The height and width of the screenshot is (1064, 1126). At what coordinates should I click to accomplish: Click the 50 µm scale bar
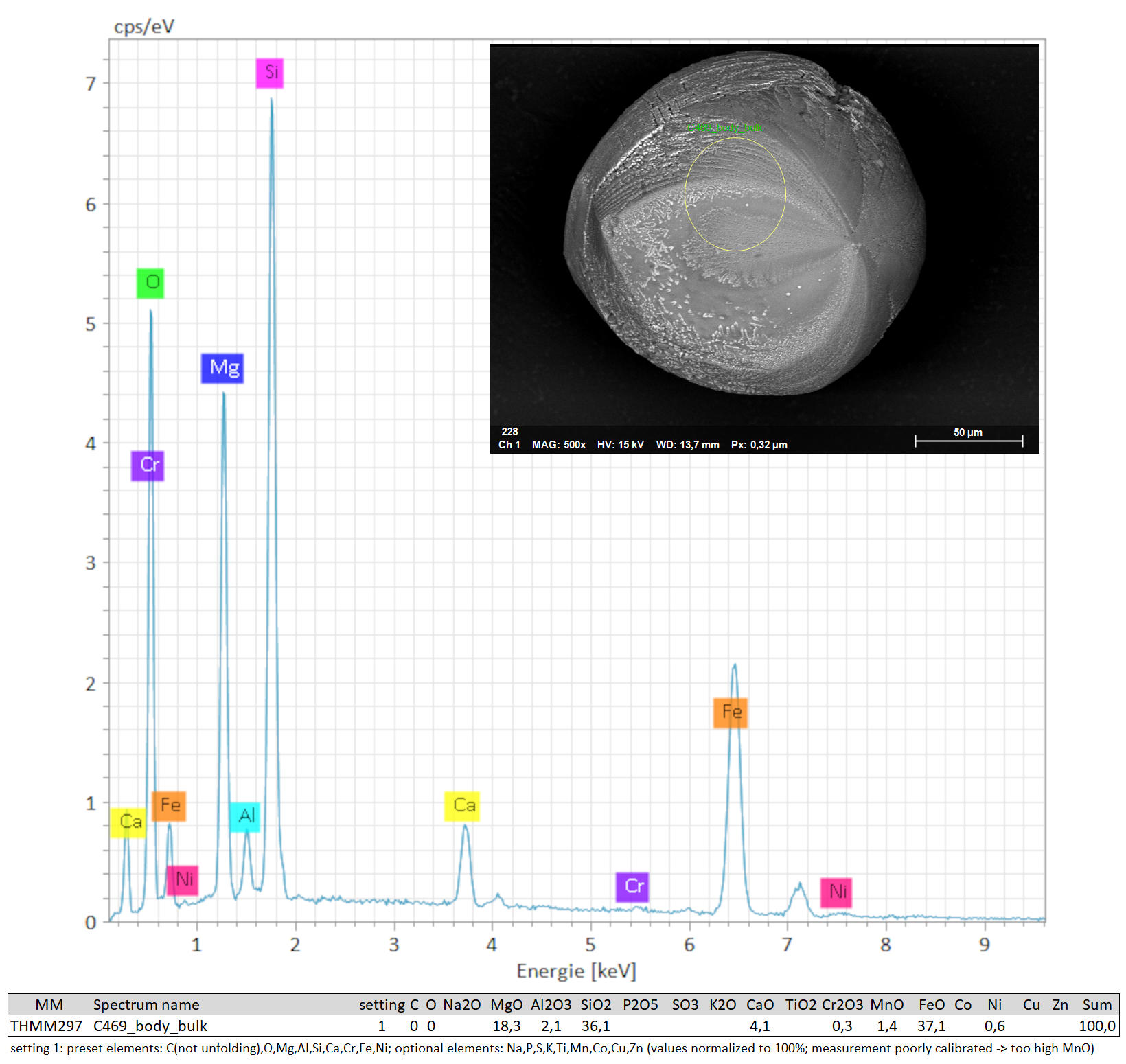click(968, 439)
